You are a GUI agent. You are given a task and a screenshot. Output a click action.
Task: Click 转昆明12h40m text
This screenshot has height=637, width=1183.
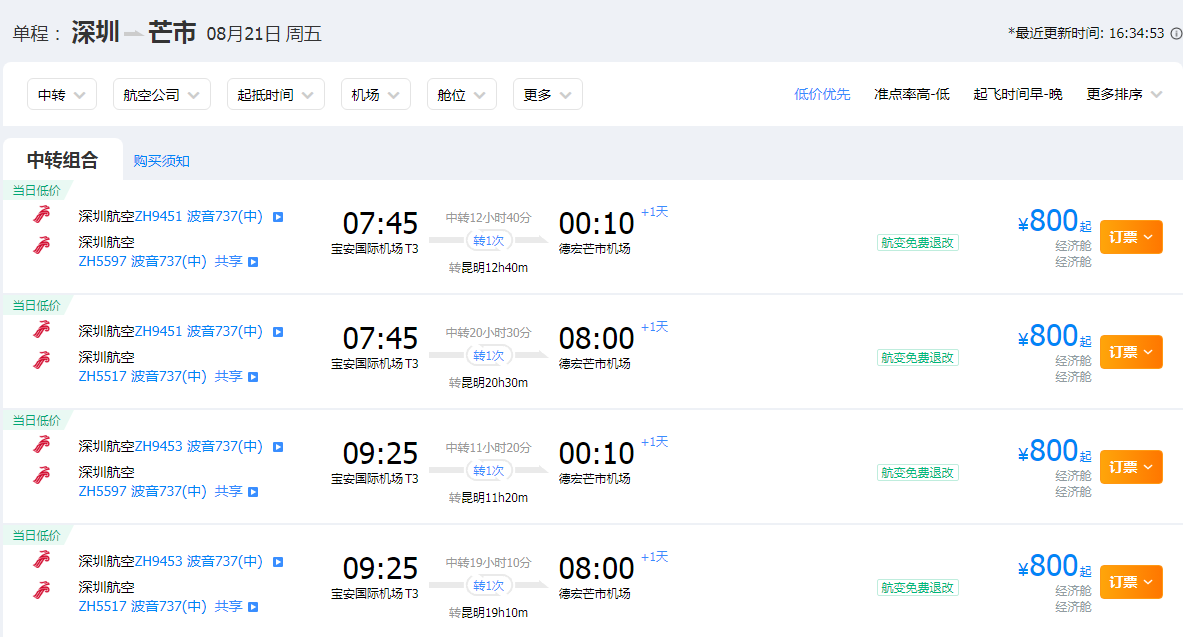pyautogui.click(x=488, y=268)
